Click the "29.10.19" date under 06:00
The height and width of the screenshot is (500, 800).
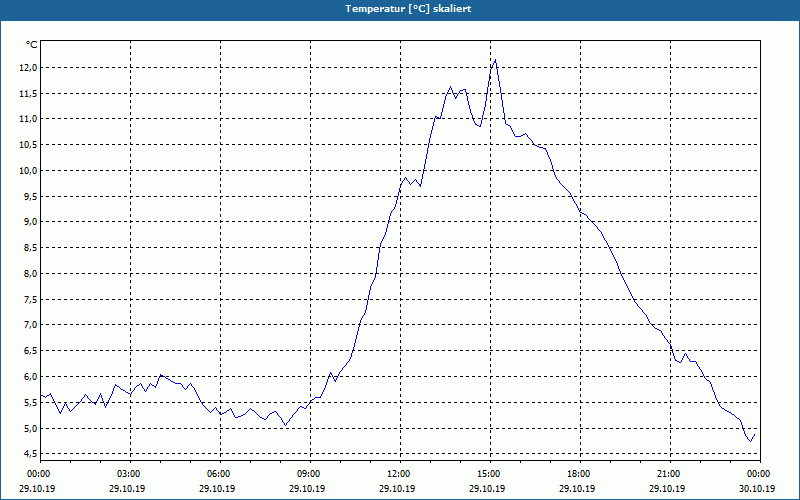(217, 488)
